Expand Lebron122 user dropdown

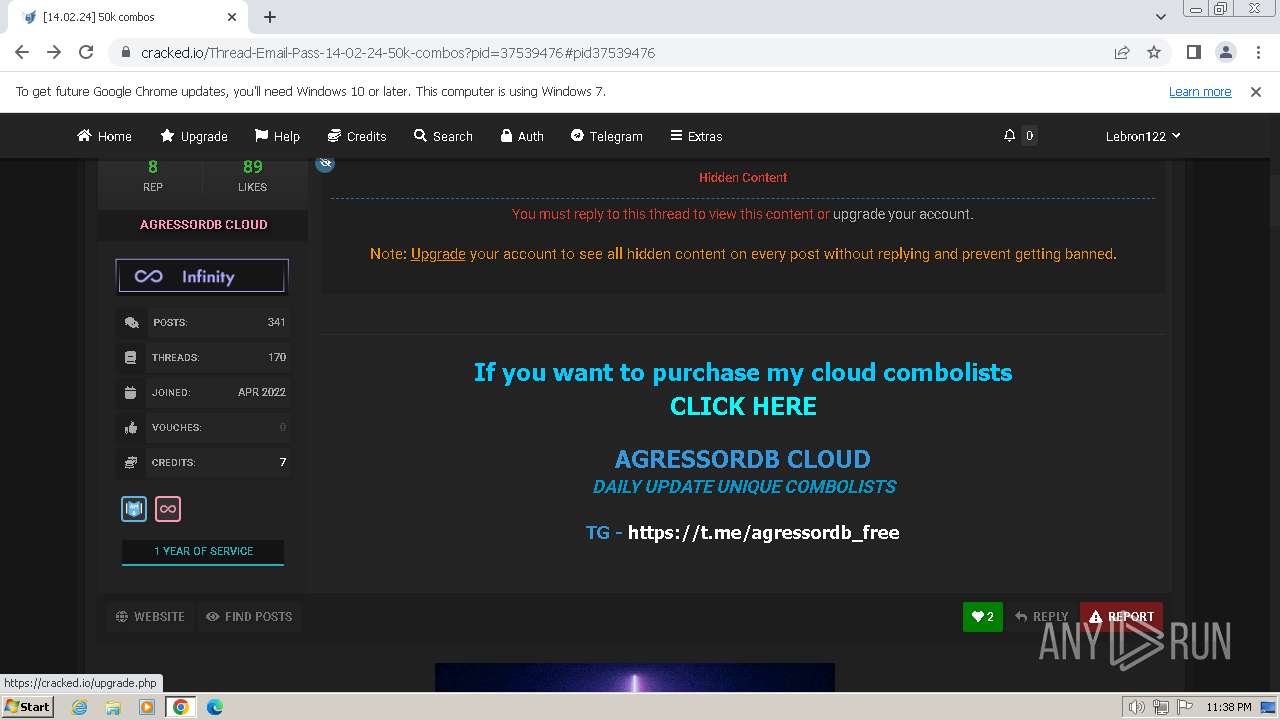[1143, 136]
